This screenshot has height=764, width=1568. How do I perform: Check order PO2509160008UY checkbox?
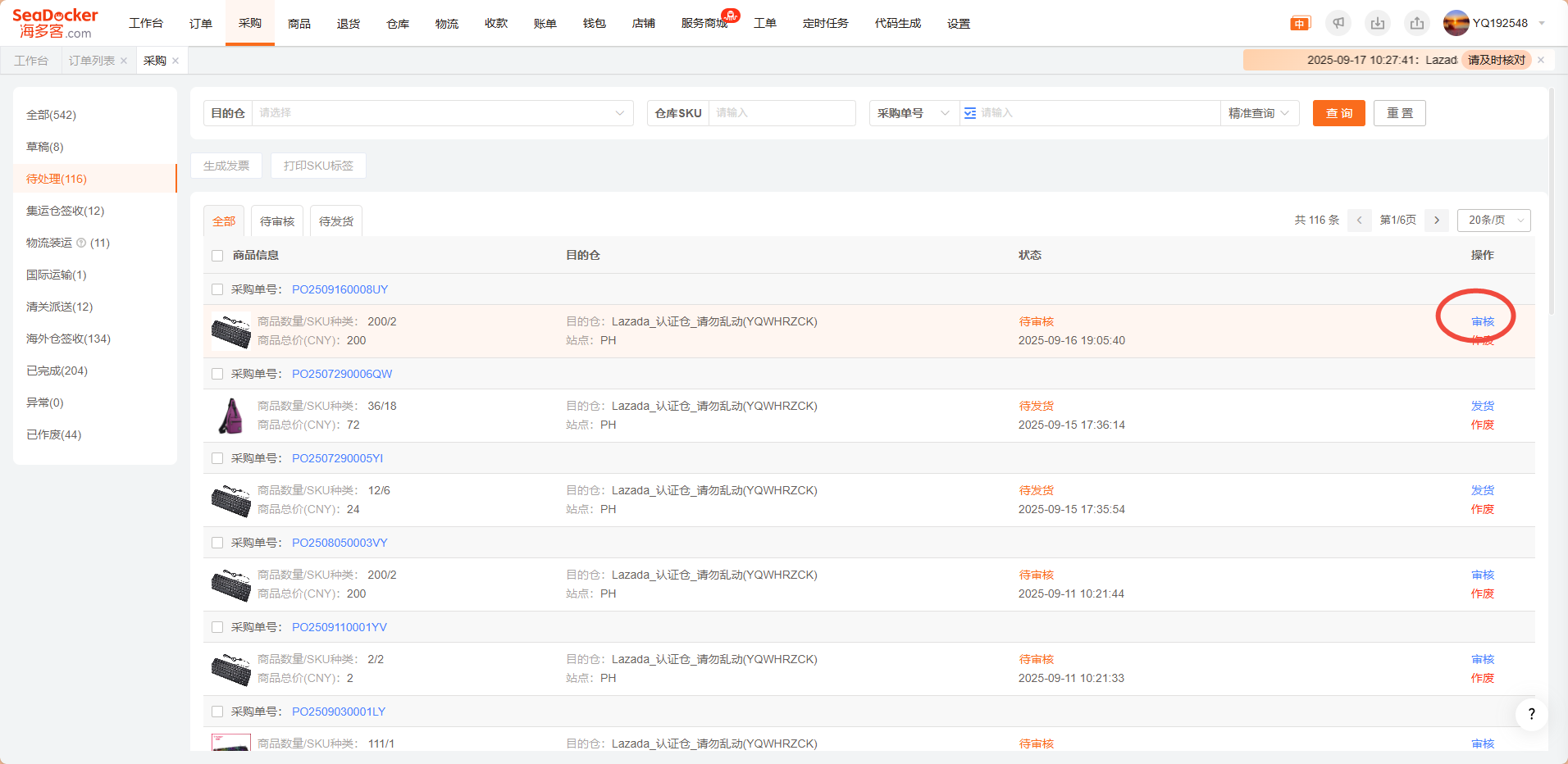(217, 289)
